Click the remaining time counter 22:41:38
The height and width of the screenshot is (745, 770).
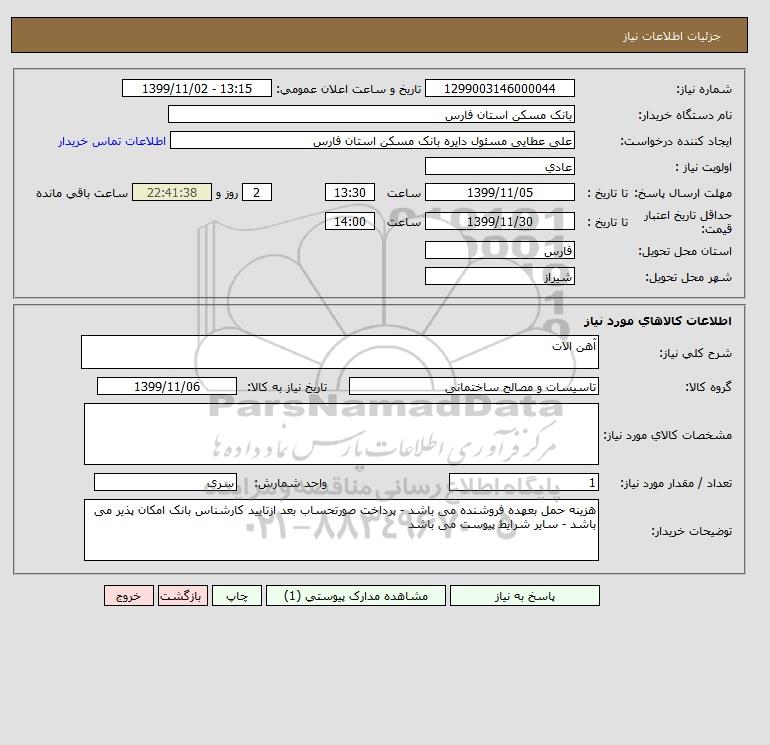coord(172,193)
